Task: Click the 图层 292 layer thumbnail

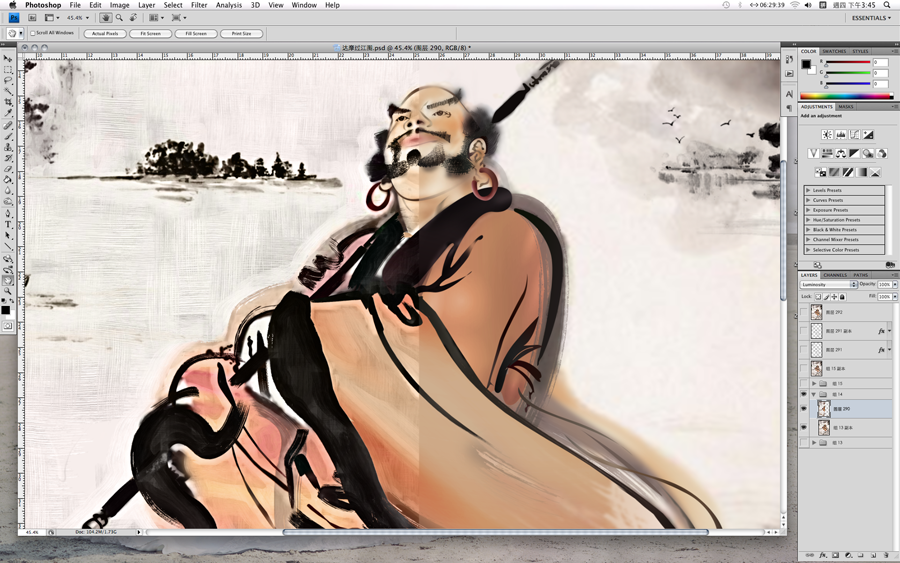Action: click(x=816, y=312)
